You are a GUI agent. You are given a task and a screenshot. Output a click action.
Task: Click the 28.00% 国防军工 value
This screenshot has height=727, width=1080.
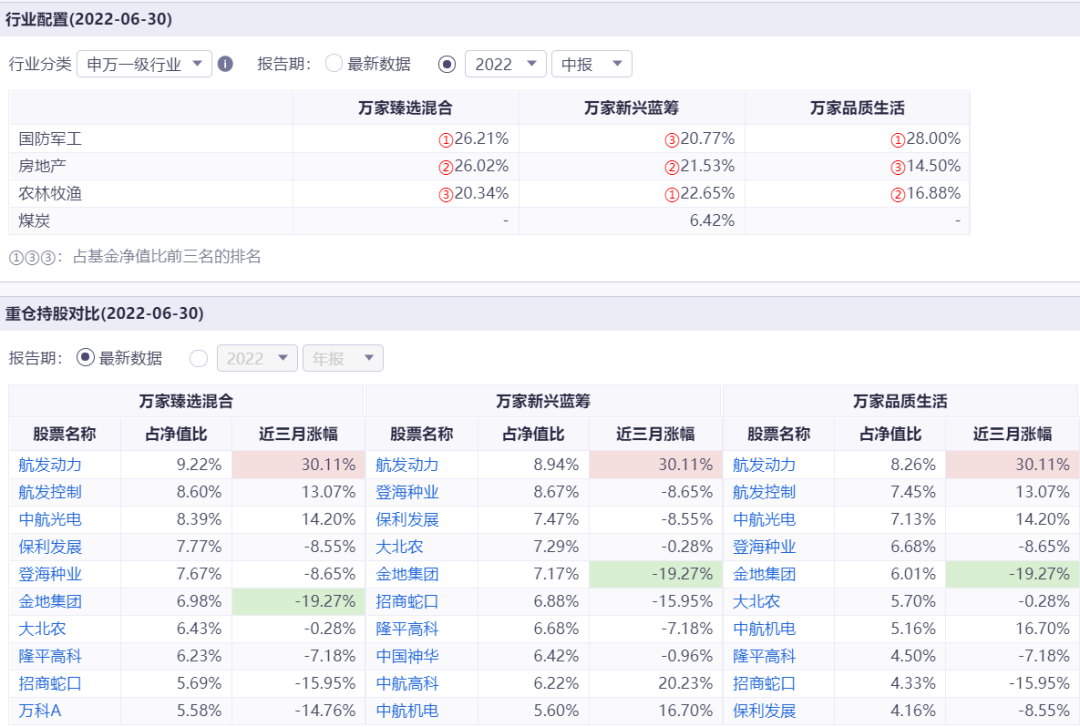tap(933, 139)
